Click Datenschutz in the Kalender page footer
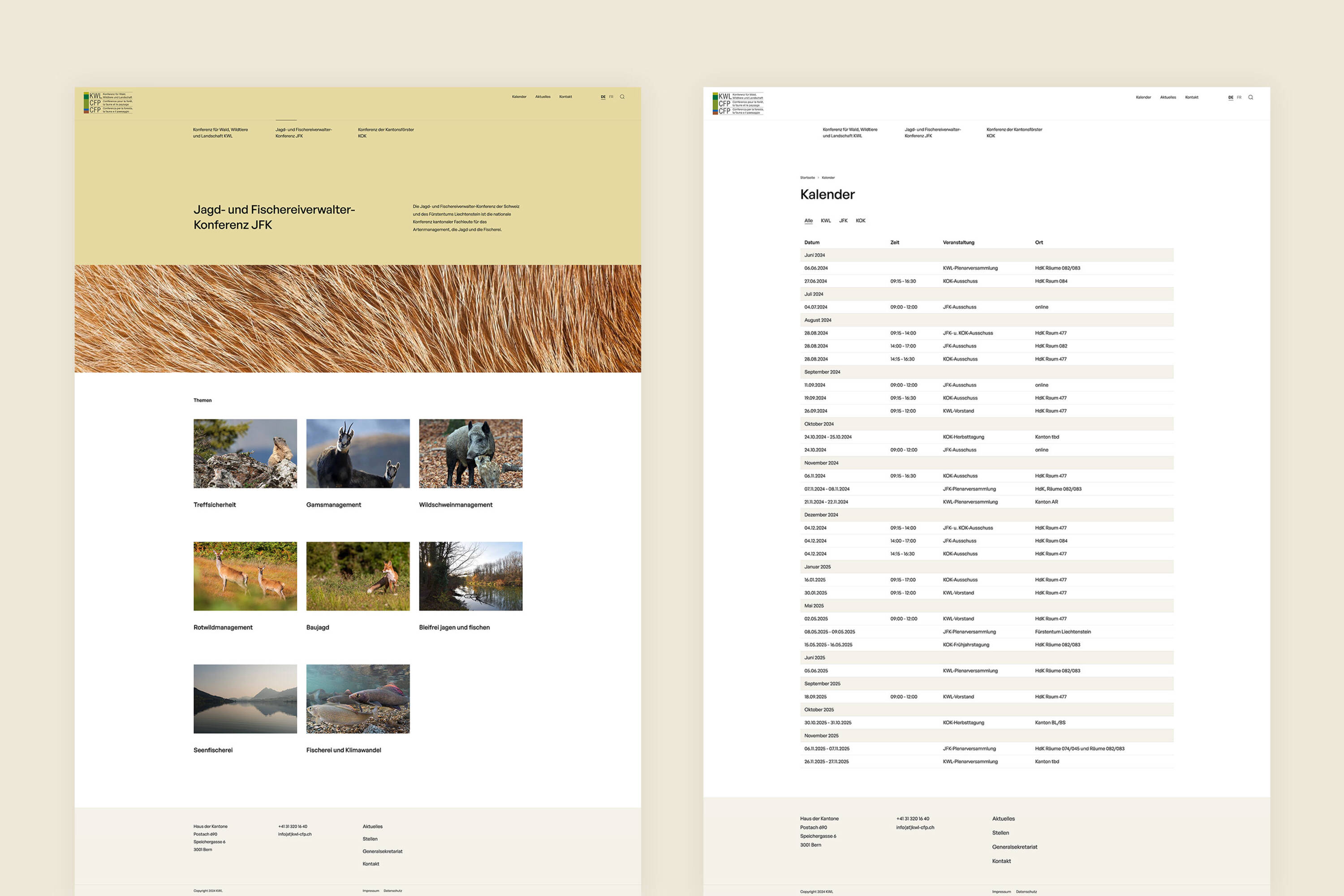1344x896 pixels. [1026, 892]
